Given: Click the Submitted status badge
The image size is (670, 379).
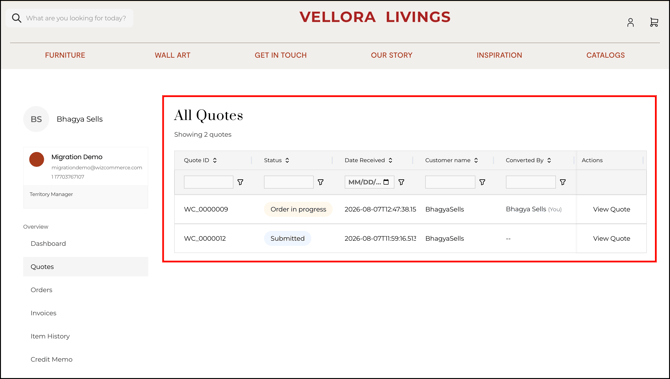Looking at the screenshot, I should pos(288,238).
